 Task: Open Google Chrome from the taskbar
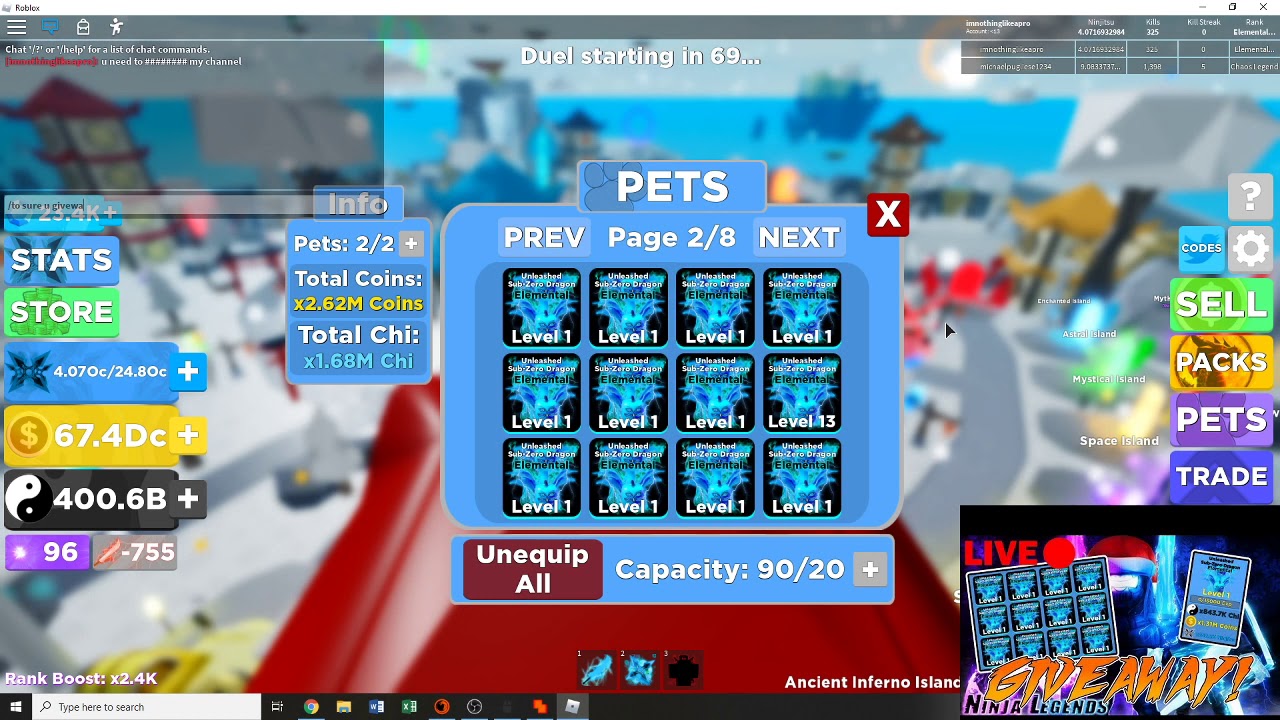311,707
